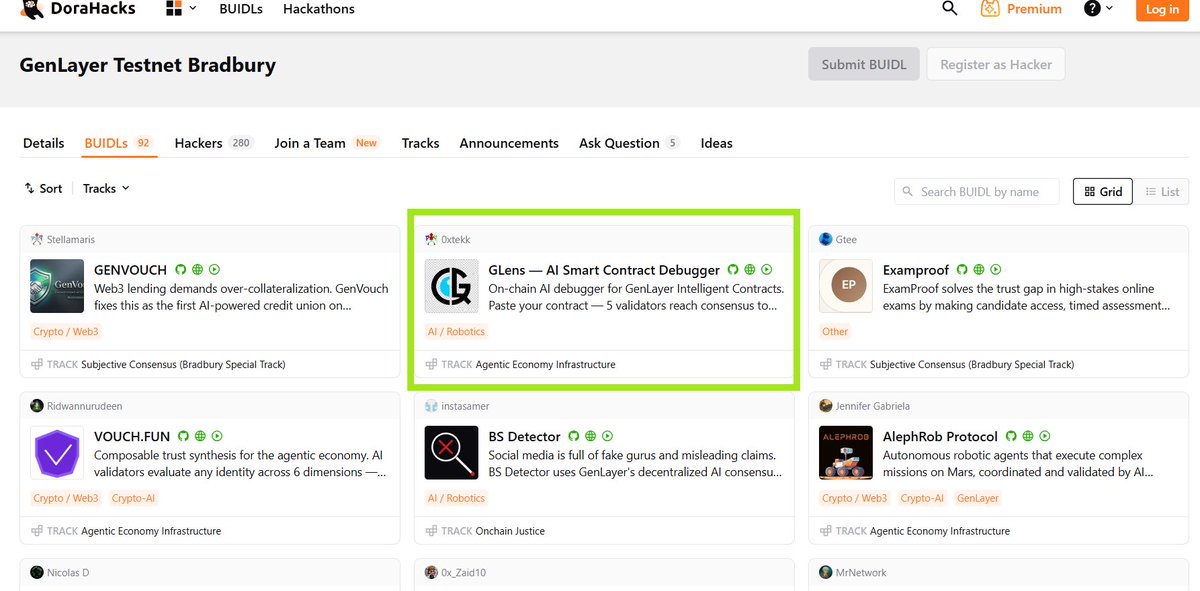Open the GLens — AI Smart Contract Debugger title
Image resolution: width=1200 pixels, height=591 pixels.
(x=604, y=270)
